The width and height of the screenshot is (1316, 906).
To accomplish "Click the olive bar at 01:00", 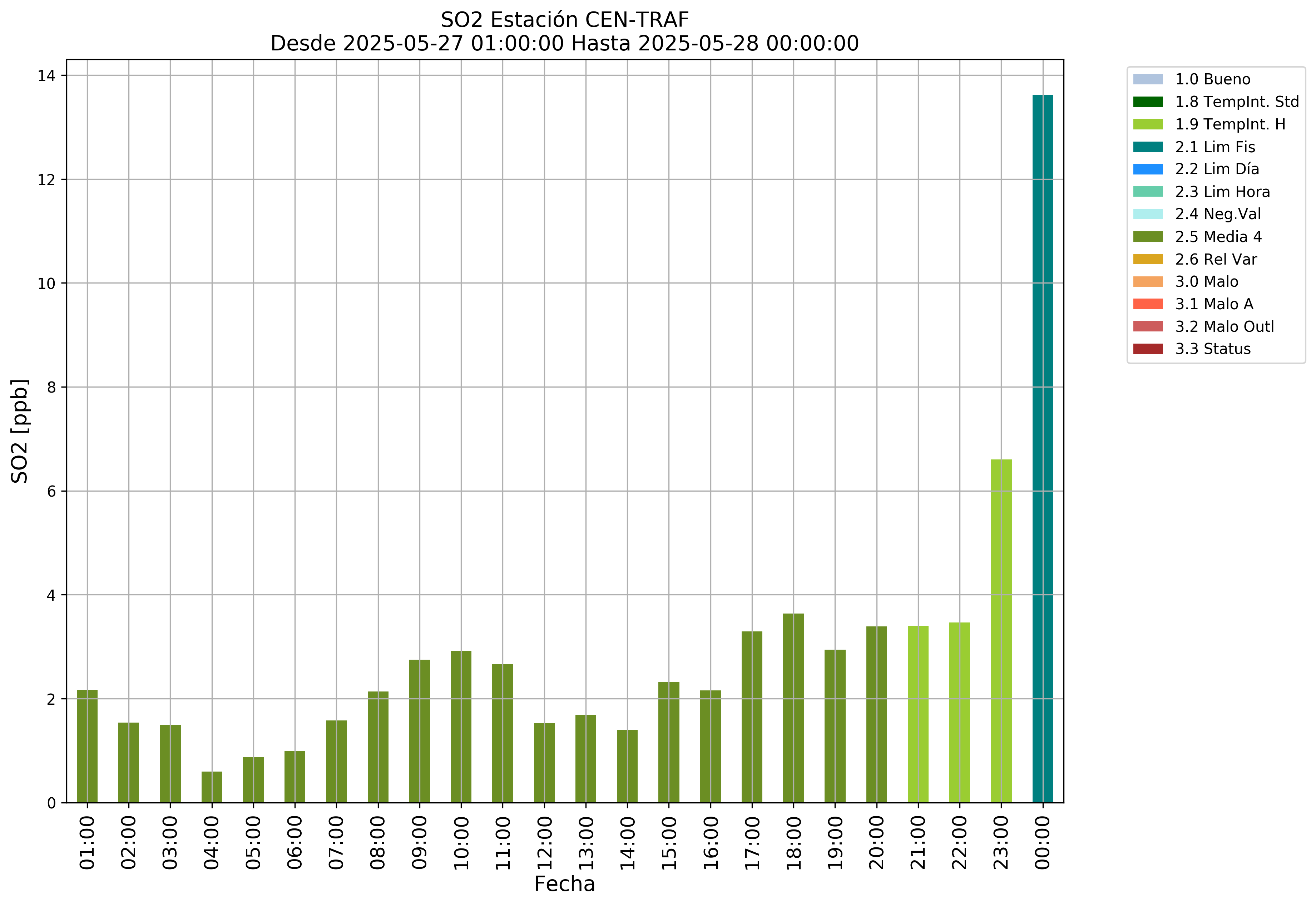I will click(x=88, y=747).
